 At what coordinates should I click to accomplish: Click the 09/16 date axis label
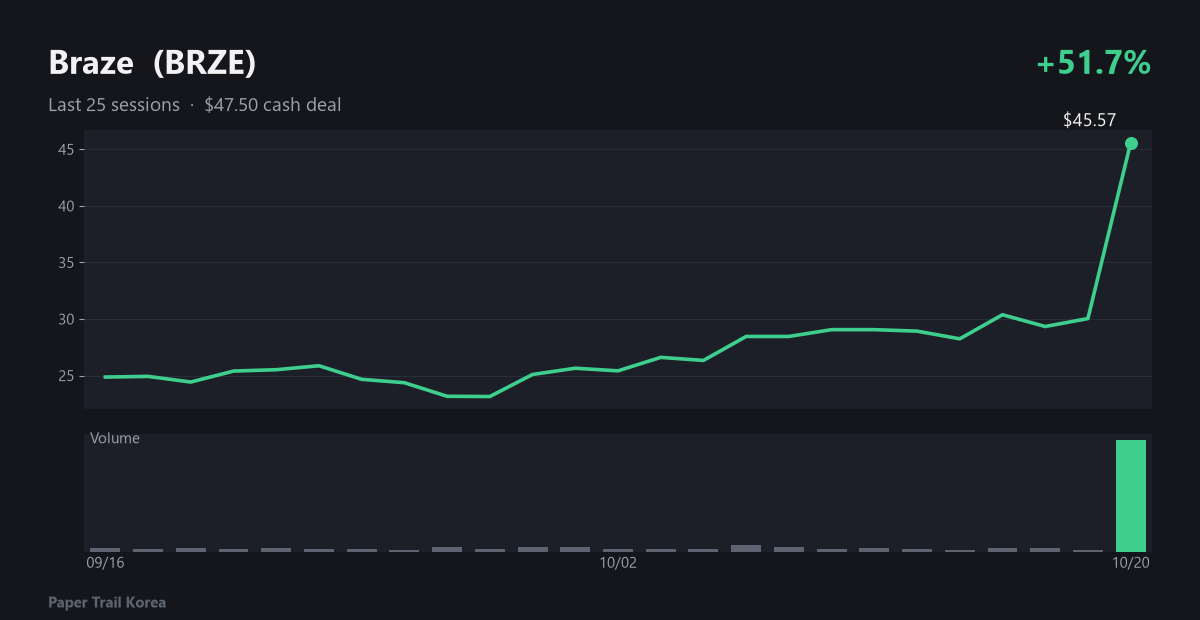(105, 563)
